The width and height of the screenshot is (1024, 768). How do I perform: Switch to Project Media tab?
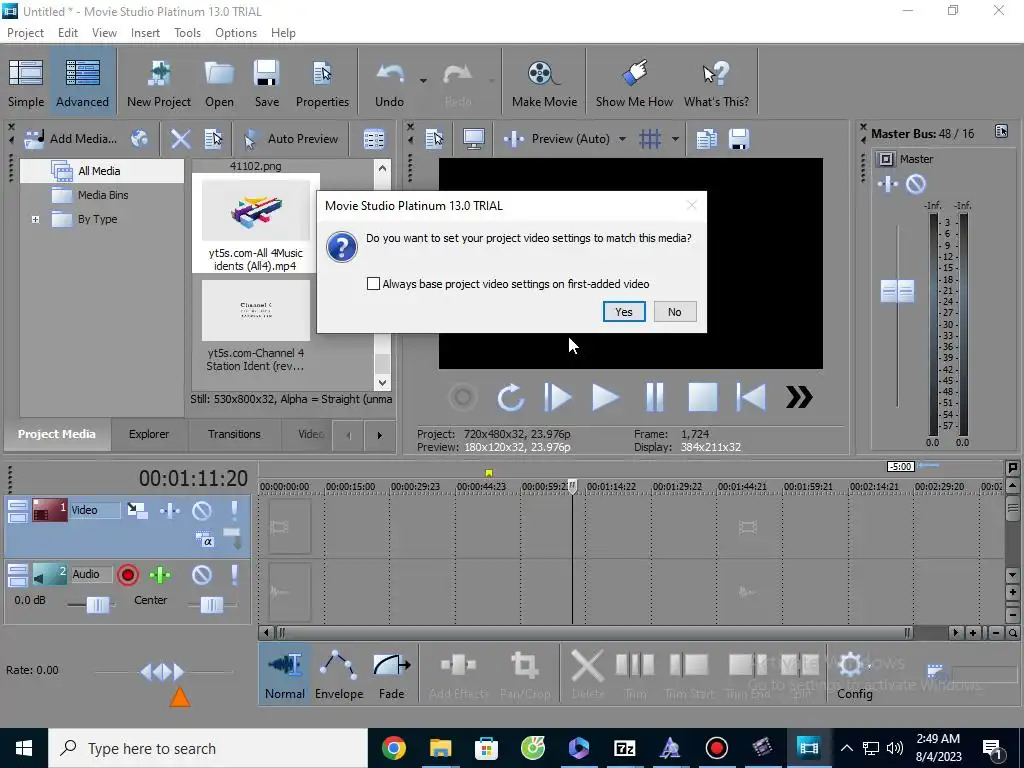point(57,434)
